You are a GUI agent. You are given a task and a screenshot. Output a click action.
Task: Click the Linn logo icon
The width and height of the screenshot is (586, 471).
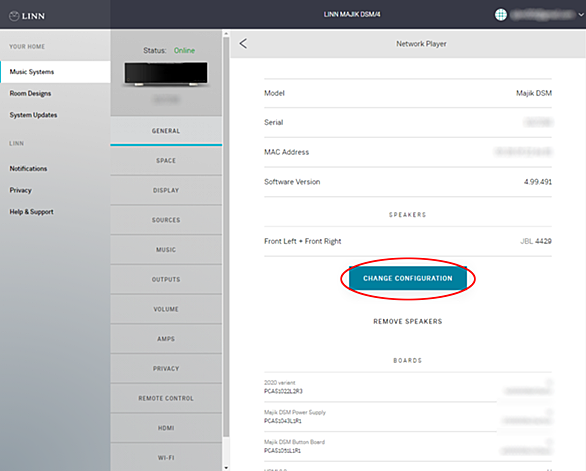point(14,16)
